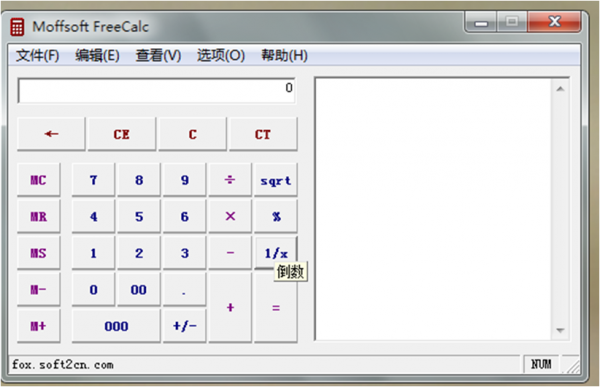Compute the square root with sqrt
The image size is (600, 387).
coord(276,180)
